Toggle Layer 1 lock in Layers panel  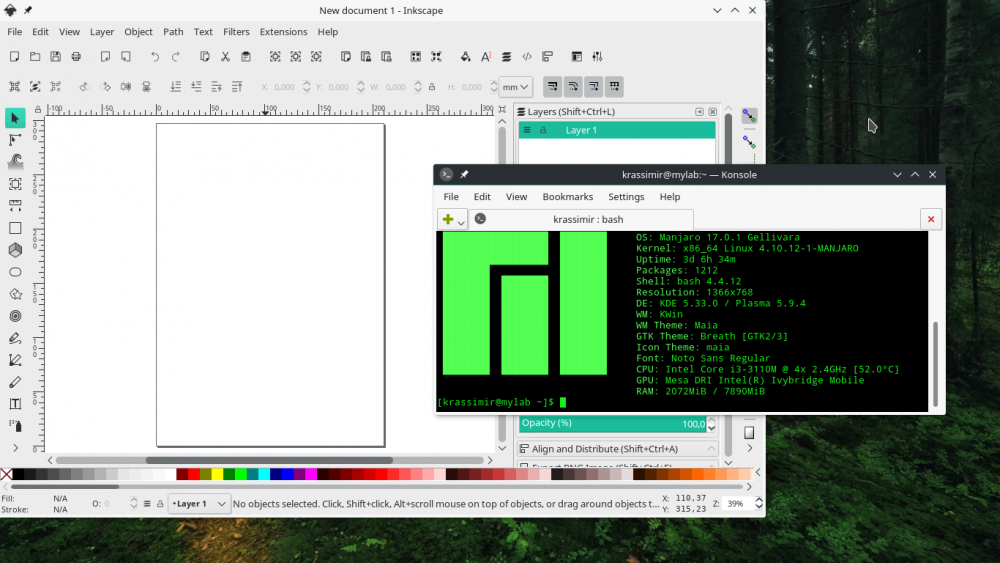(543, 130)
